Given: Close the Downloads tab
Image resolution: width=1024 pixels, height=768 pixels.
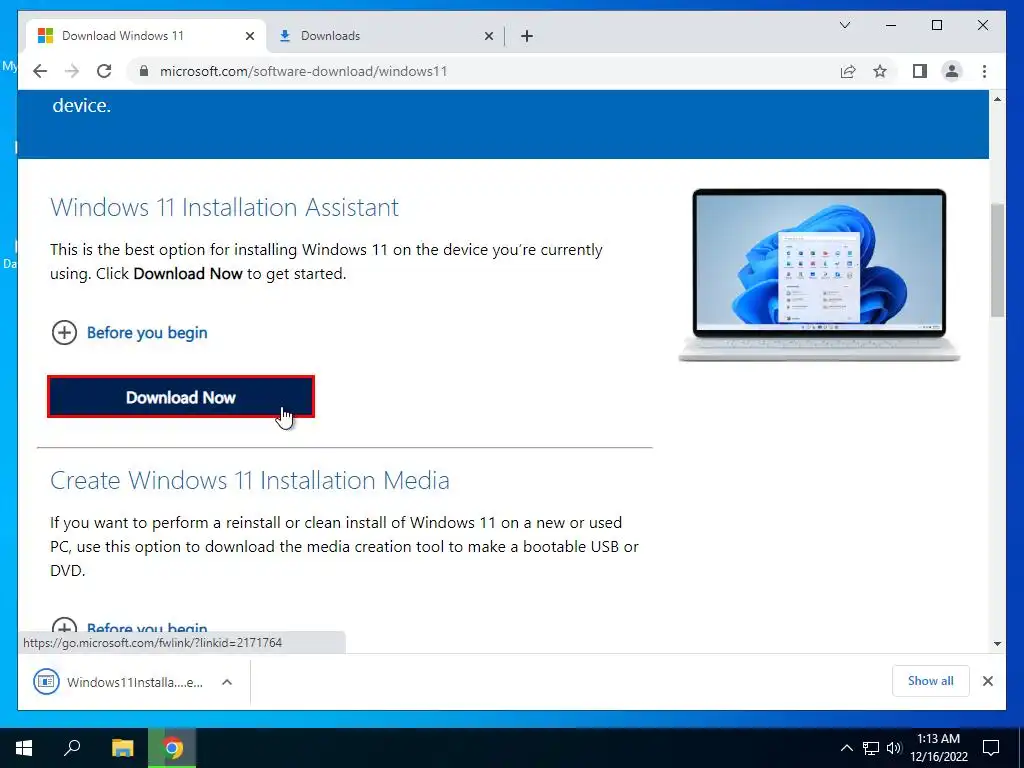Looking at the screenshot, I should [x=488, y=36].
